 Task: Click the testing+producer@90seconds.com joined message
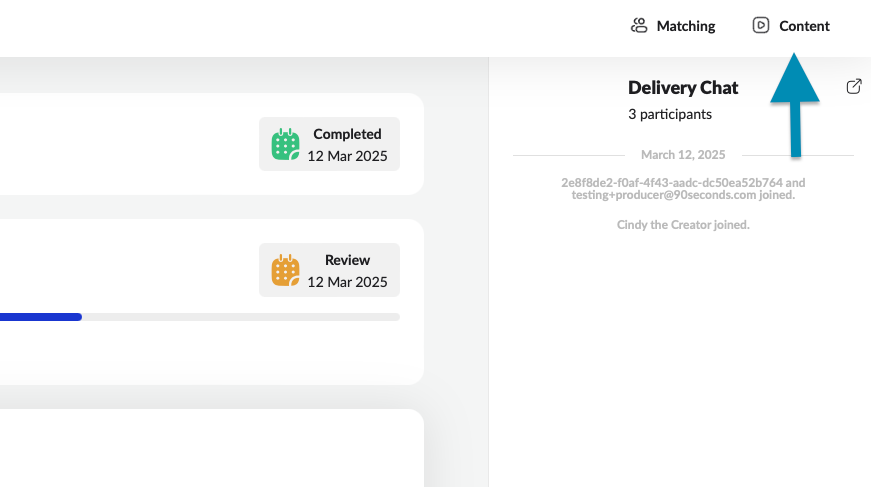pyautogui.click(x=683, y=195)
